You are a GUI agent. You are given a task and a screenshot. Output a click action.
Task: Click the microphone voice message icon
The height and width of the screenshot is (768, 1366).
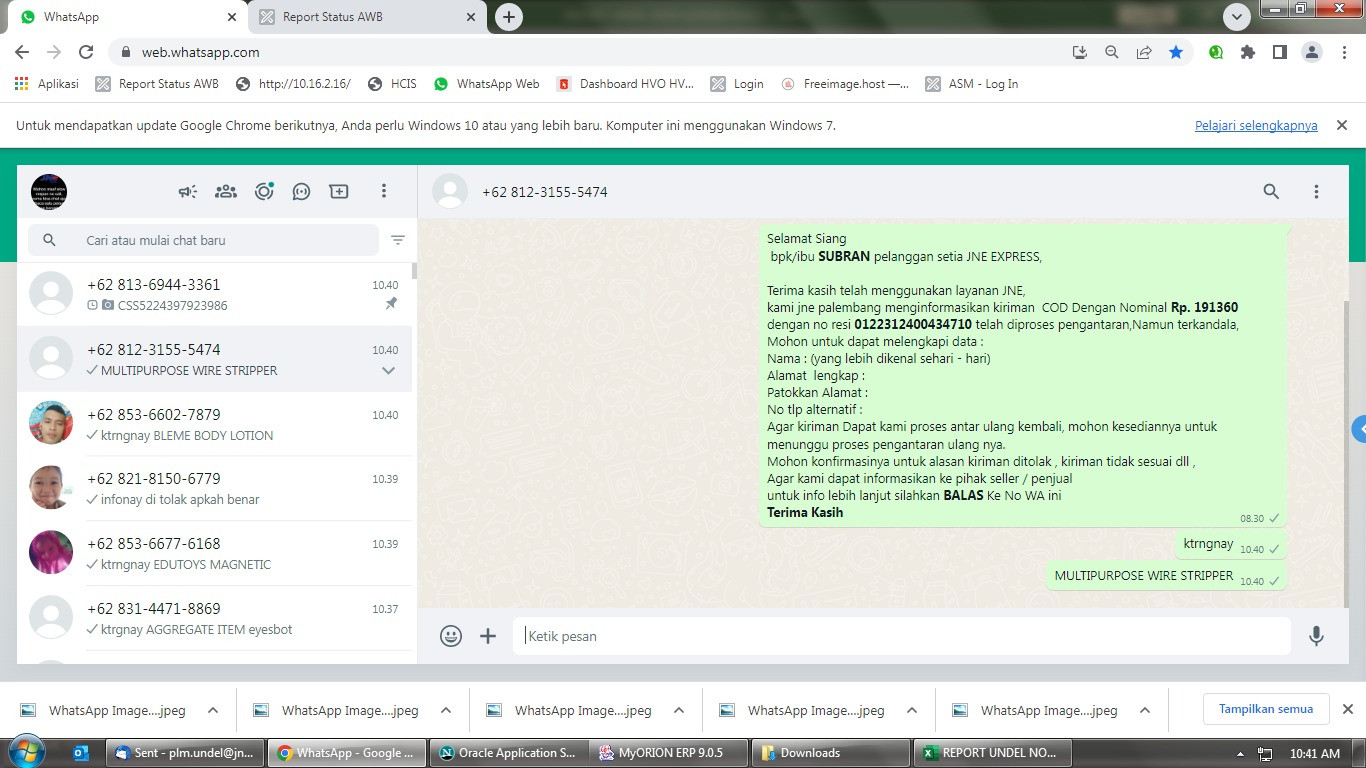(1316, 635)
